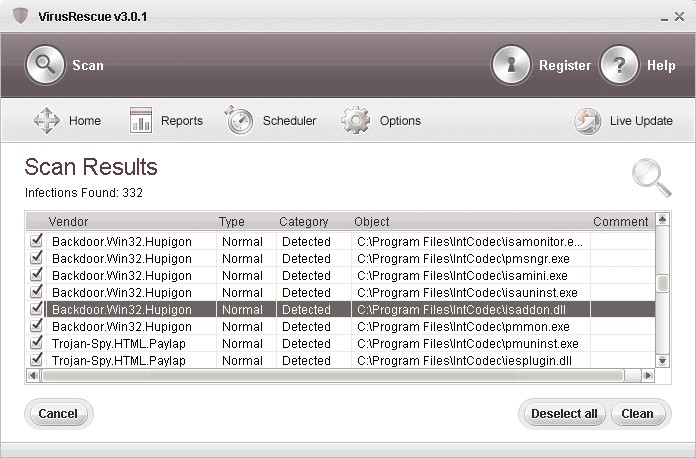This screenshot has width=696, height=458.
Task: Click the horizontal scrollbar right arrow
Action: click(x=648, y=376)
